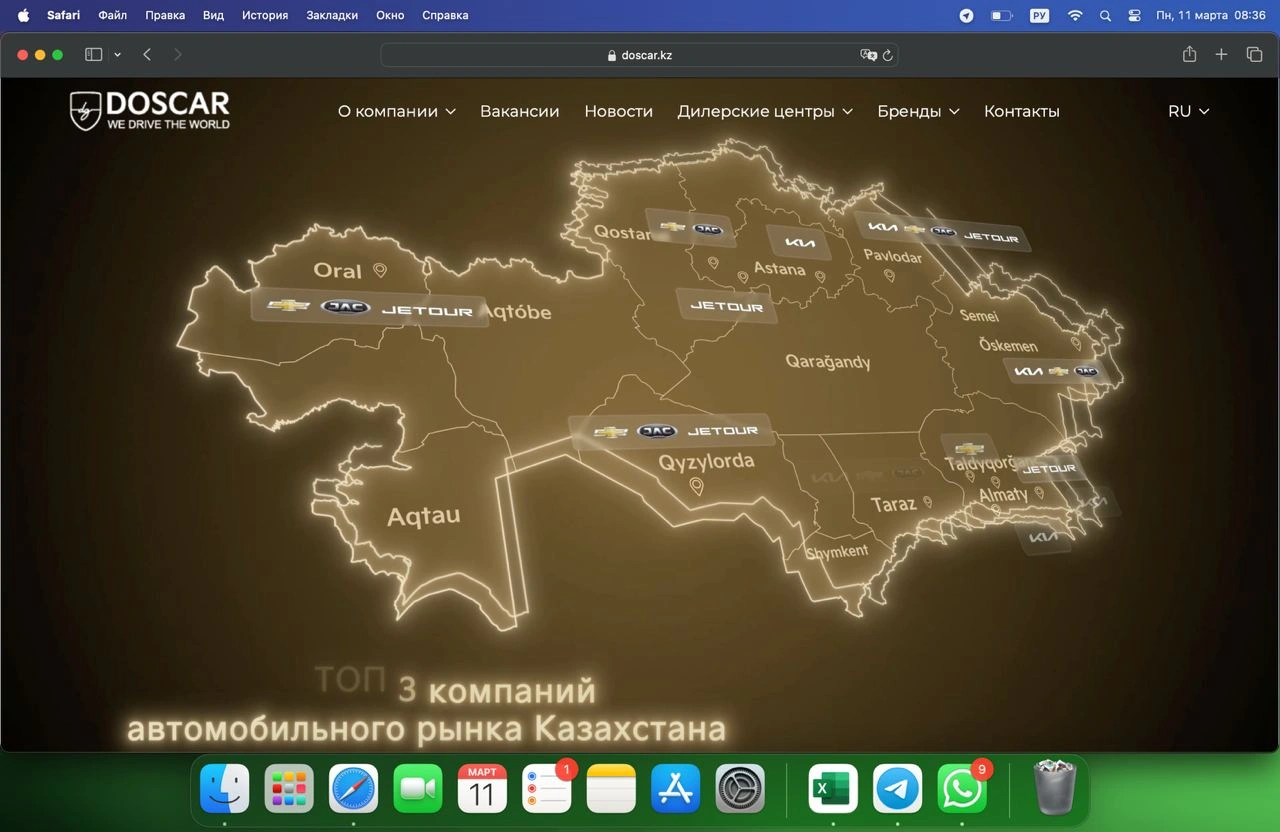This screenshot has width=1280, height=832.
Task: Switch the РУ input source
Action: 1039,15
